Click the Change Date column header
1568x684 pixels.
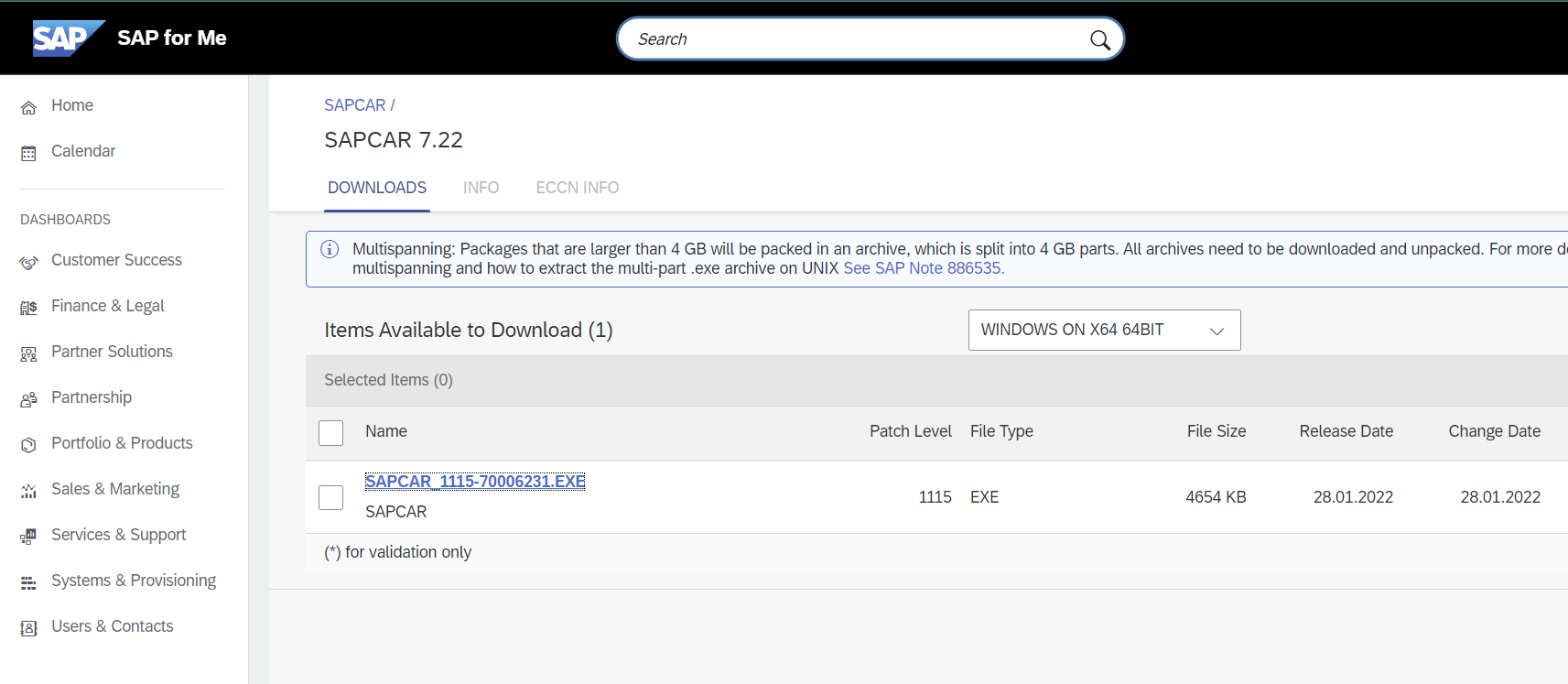[1495, 431]
